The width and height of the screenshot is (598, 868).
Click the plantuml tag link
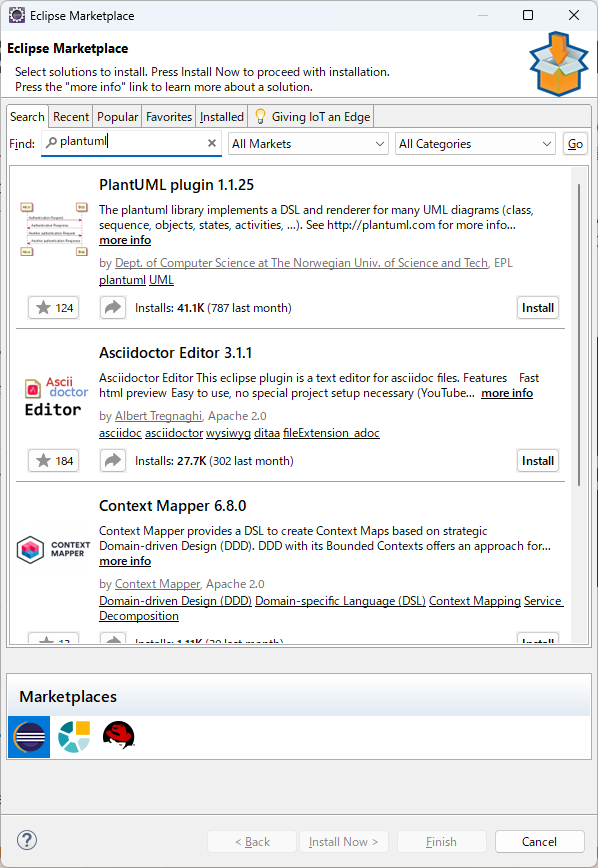(122, 280)
